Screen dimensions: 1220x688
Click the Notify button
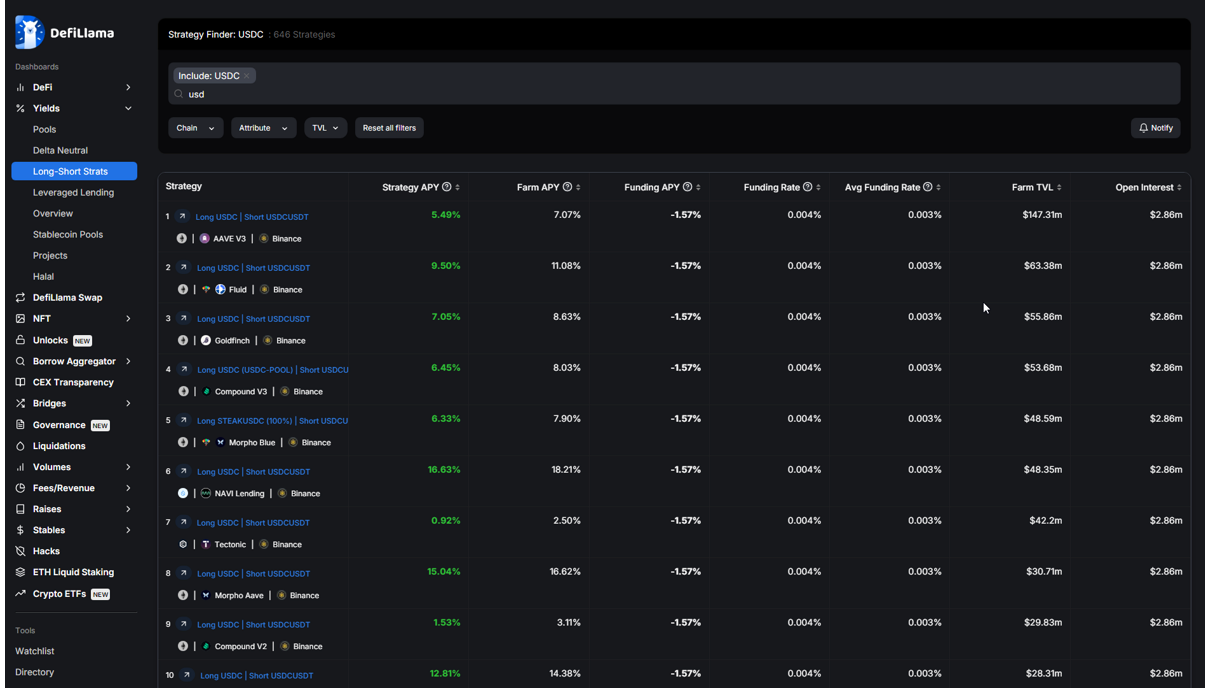pos(1155,128)
